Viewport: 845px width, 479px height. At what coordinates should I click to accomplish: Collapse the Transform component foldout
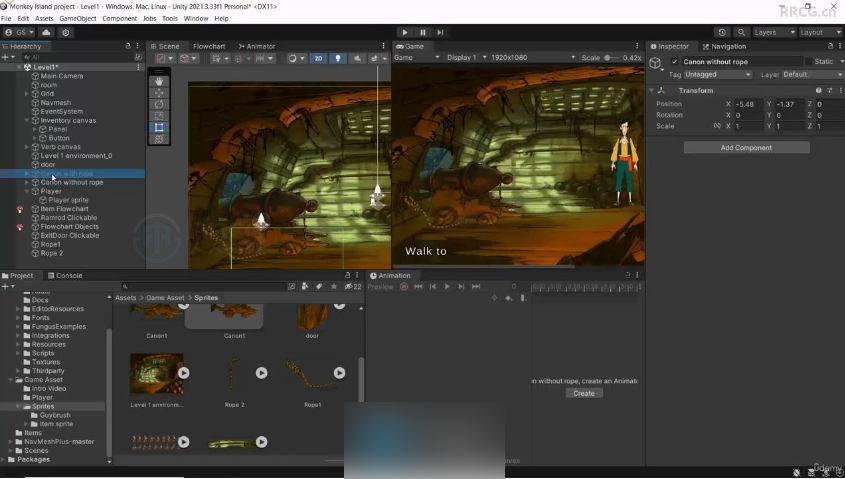(652, 91)
